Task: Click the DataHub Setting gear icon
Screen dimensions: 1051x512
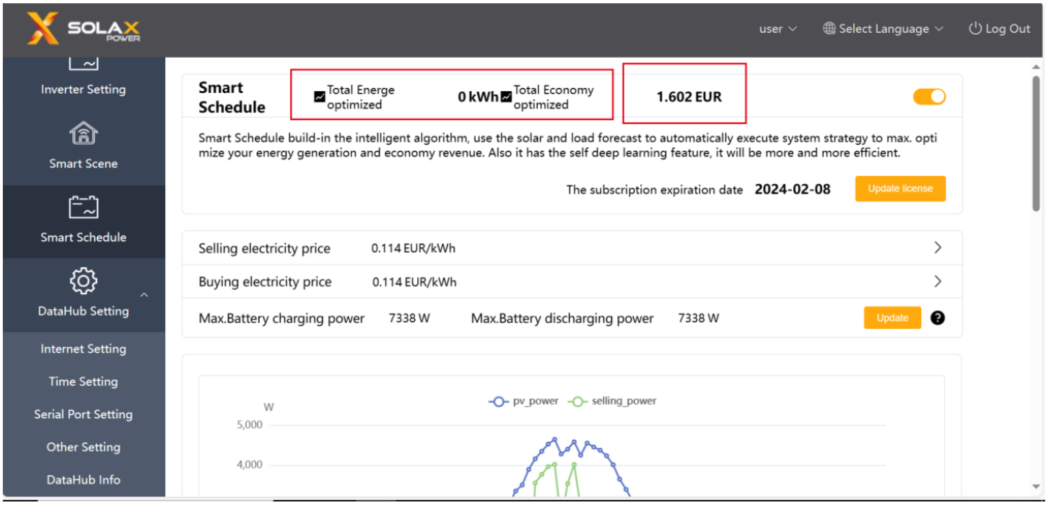Action: coord(83,281)
